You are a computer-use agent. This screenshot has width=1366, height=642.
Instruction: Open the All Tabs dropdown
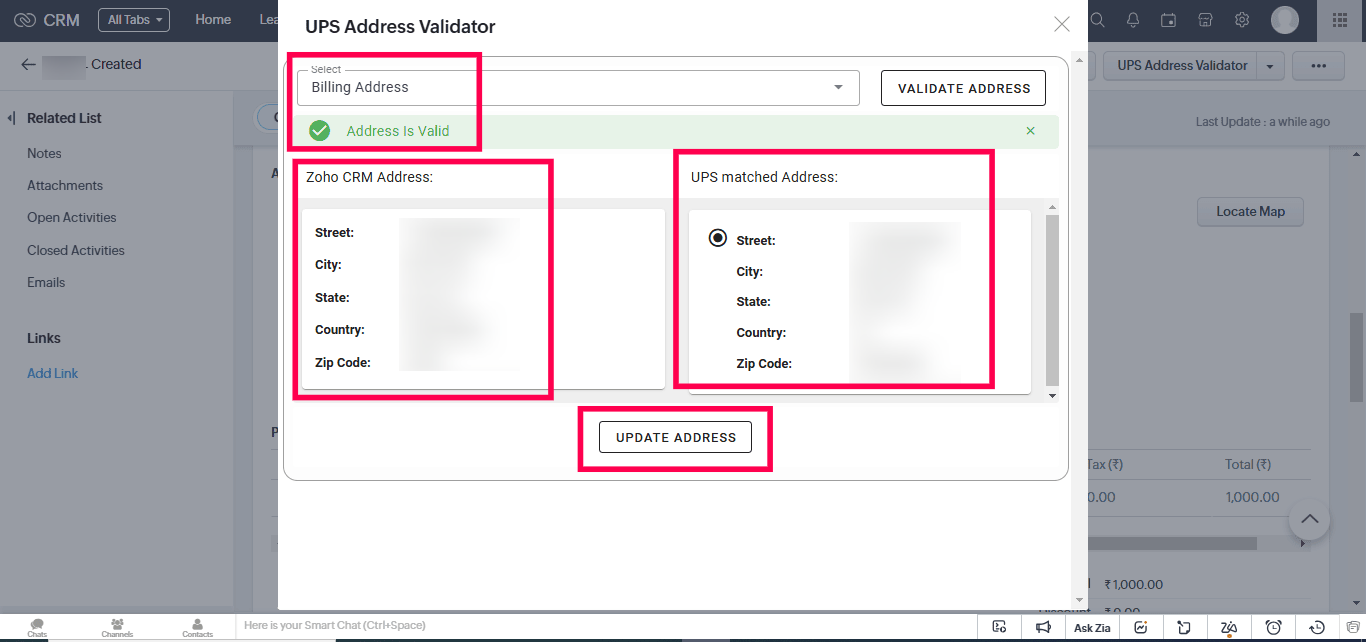pos(134,20)
